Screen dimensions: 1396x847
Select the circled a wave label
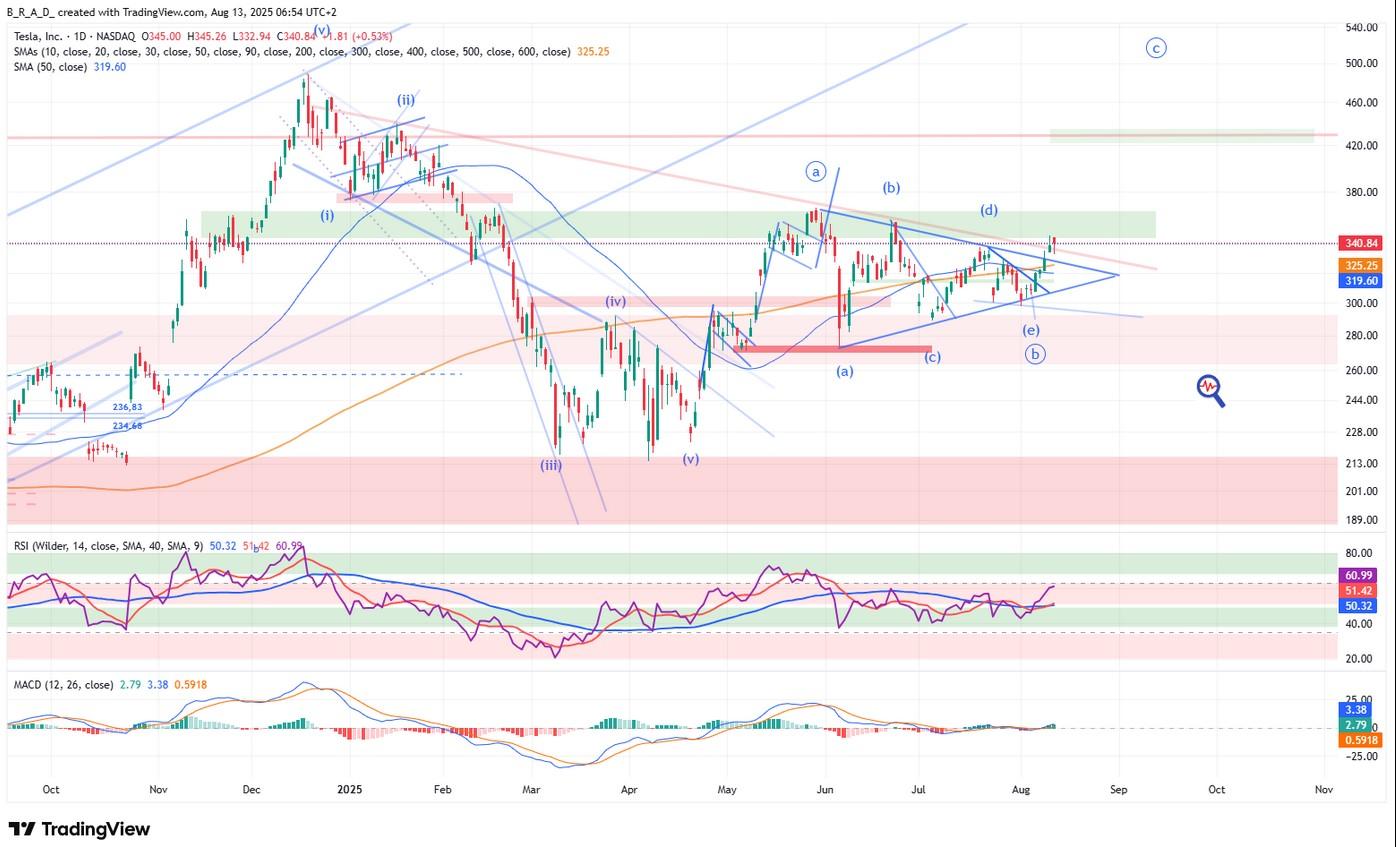coord(816,172)
